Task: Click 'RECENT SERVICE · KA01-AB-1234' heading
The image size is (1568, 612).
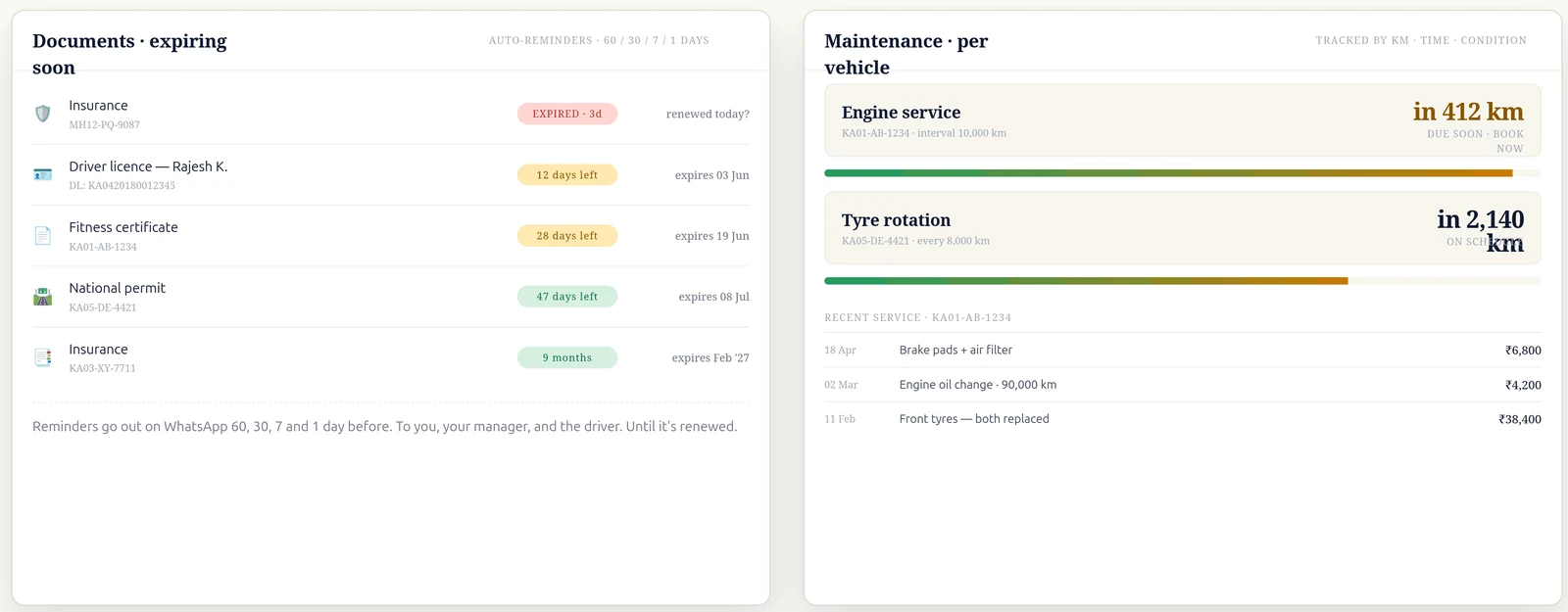Action: pos(917,317)
